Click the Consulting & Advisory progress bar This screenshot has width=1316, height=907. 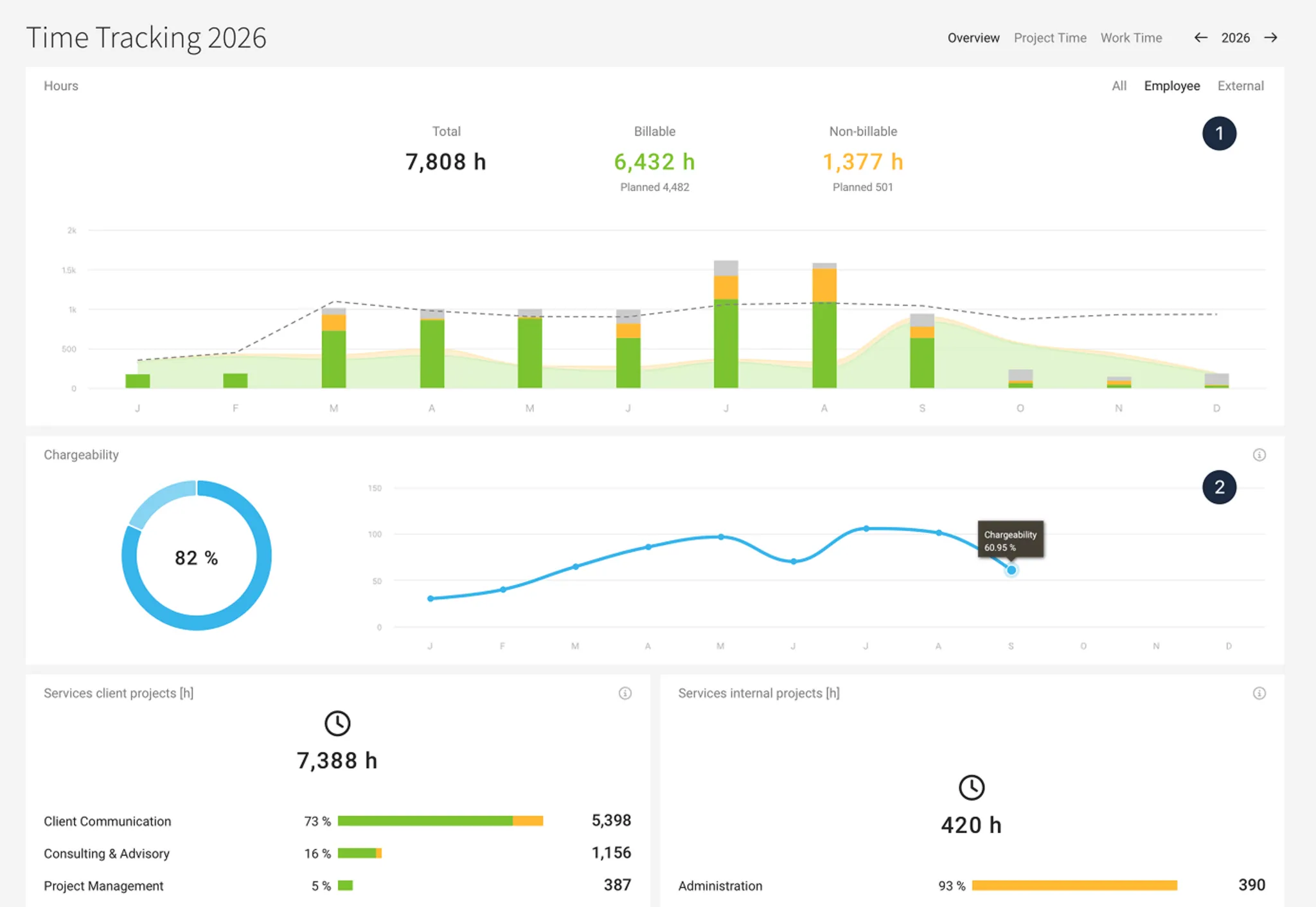(x=360, y=853)
